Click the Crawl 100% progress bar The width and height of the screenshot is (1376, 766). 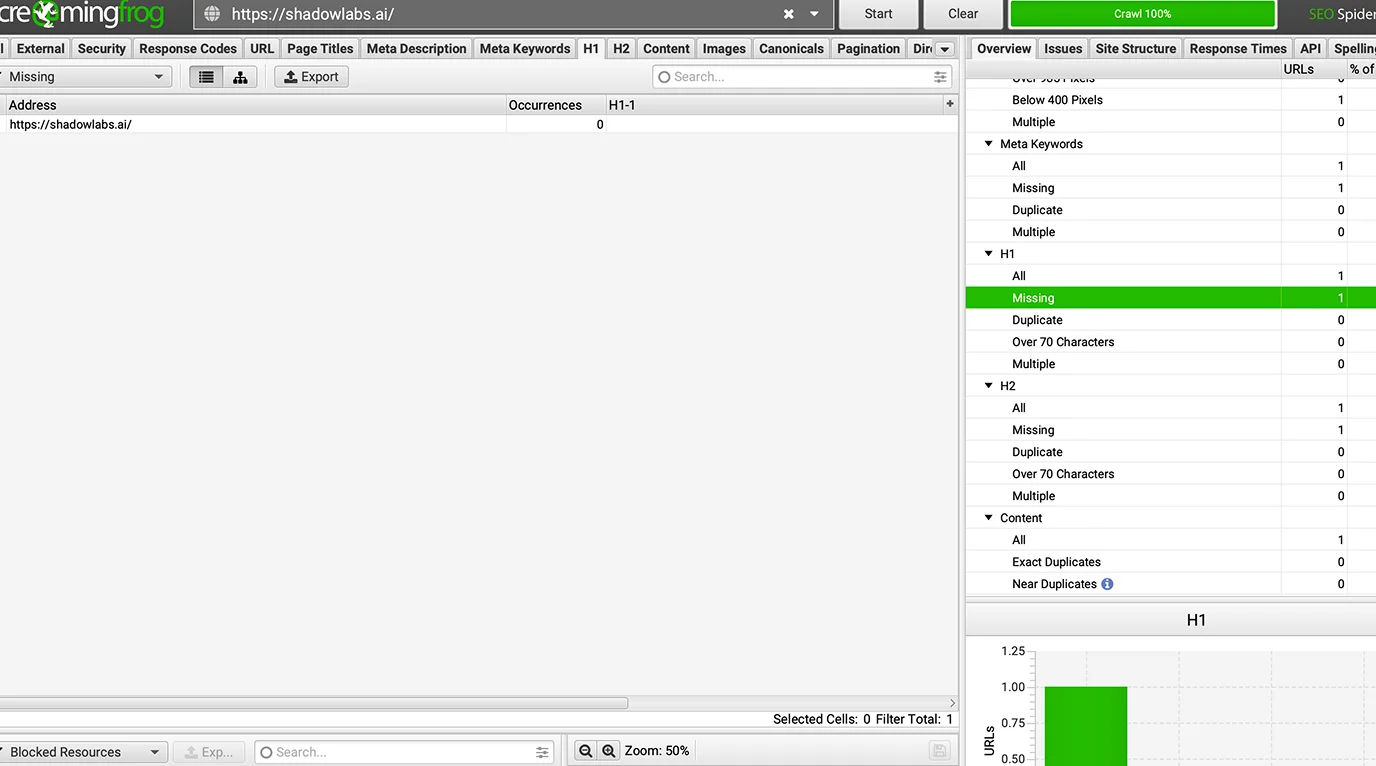click(x=1142, y=14)
